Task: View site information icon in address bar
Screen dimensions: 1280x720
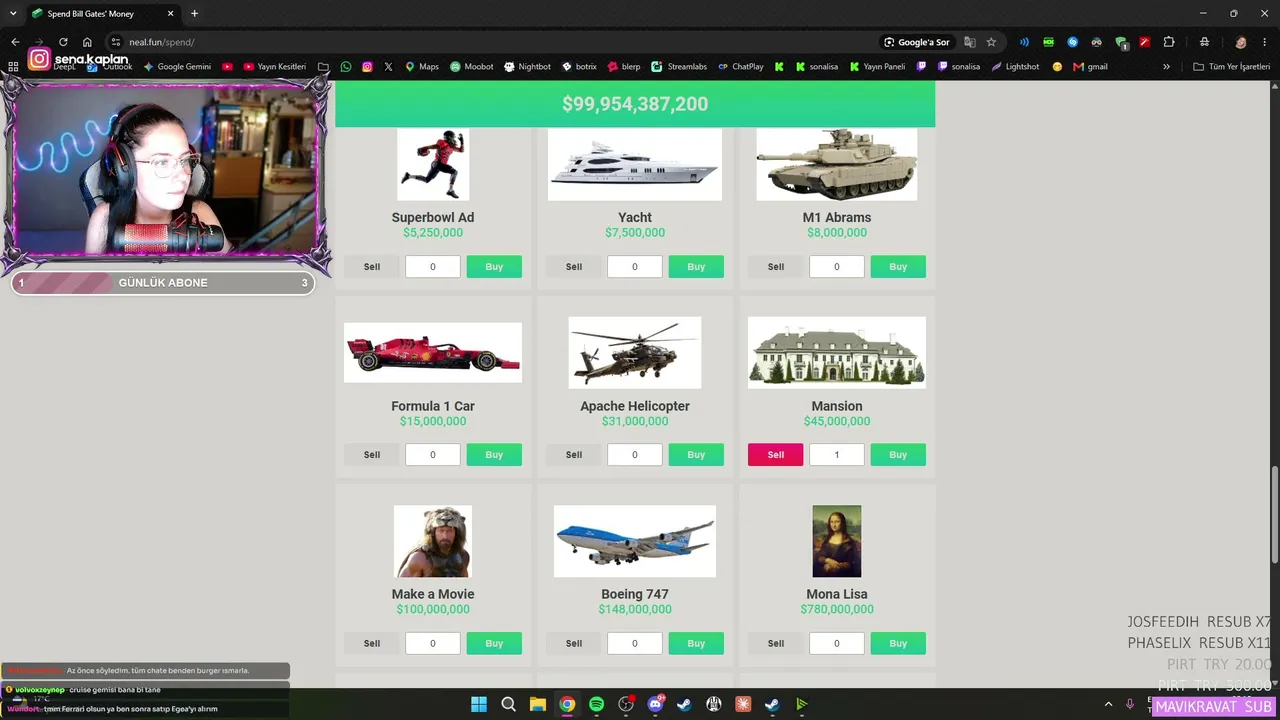Action: [x=116, y=42]
